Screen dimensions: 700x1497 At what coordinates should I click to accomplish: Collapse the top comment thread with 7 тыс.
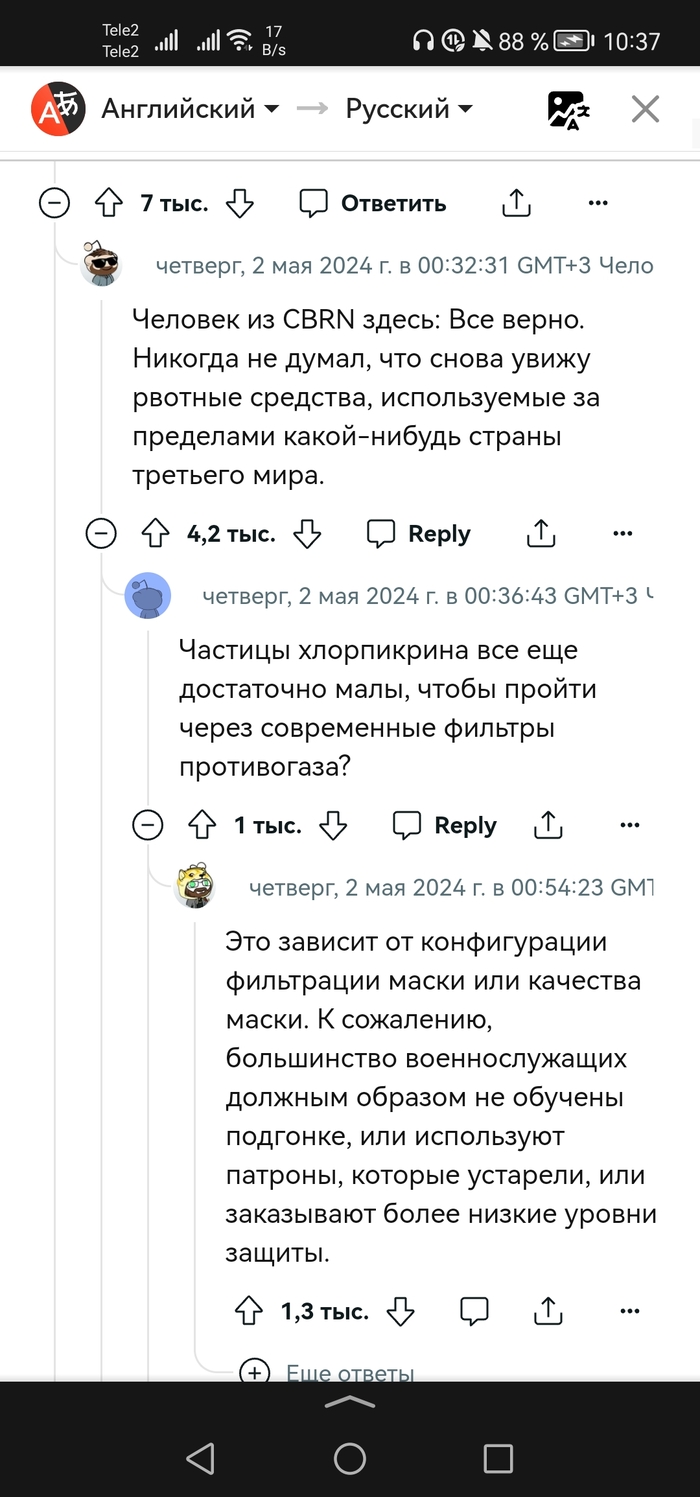[54, 203]
